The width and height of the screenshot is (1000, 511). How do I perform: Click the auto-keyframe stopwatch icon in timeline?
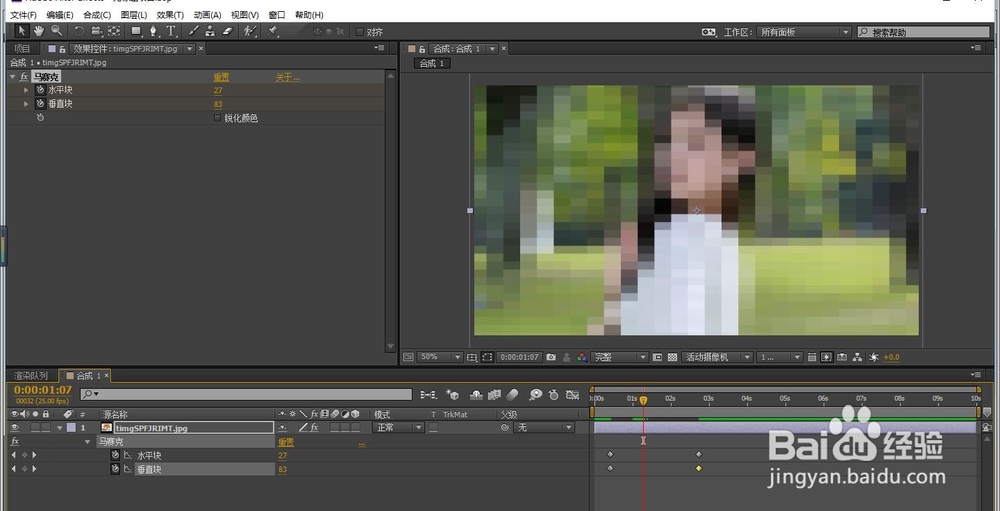pyautogui.click(x=554, y=396)
